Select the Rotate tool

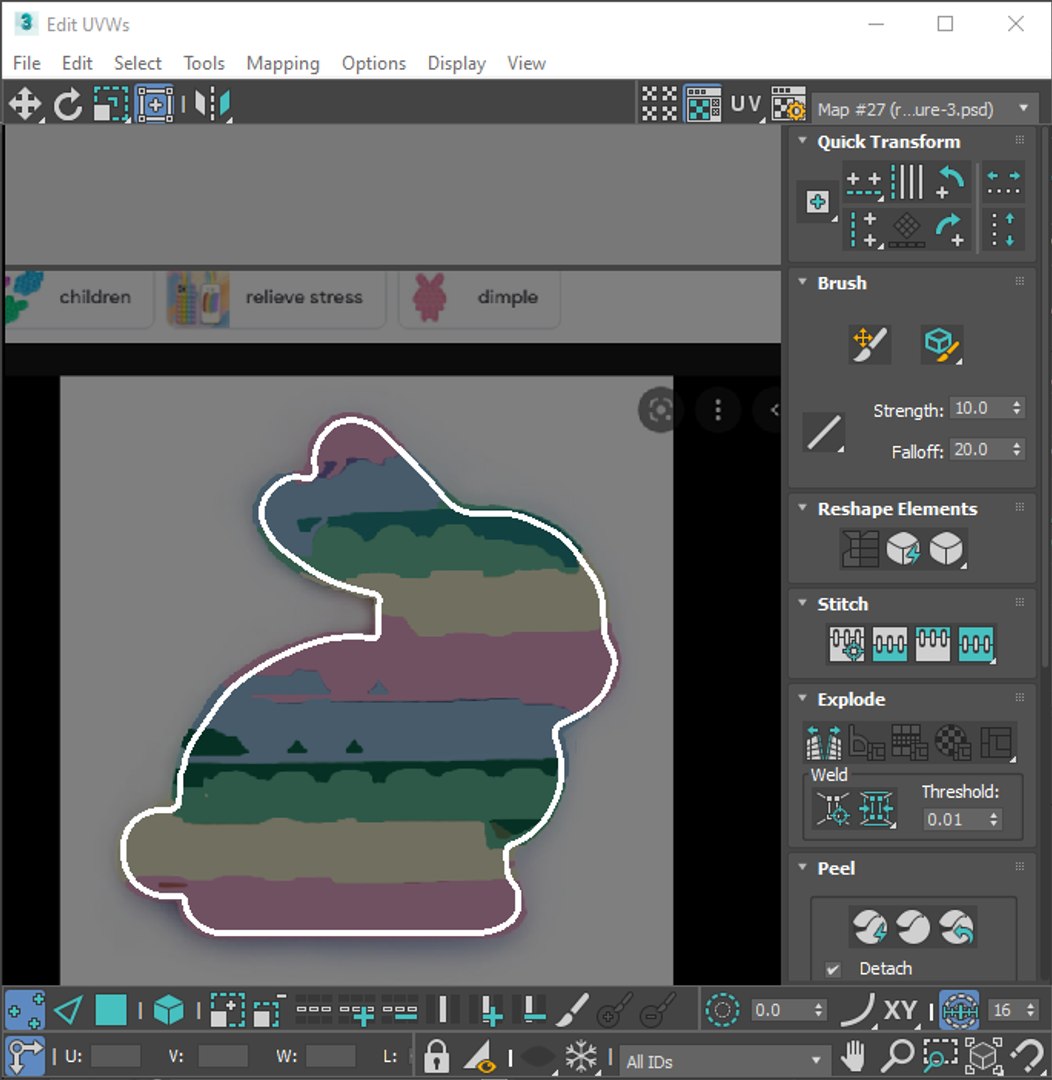(x=68, y=105)
